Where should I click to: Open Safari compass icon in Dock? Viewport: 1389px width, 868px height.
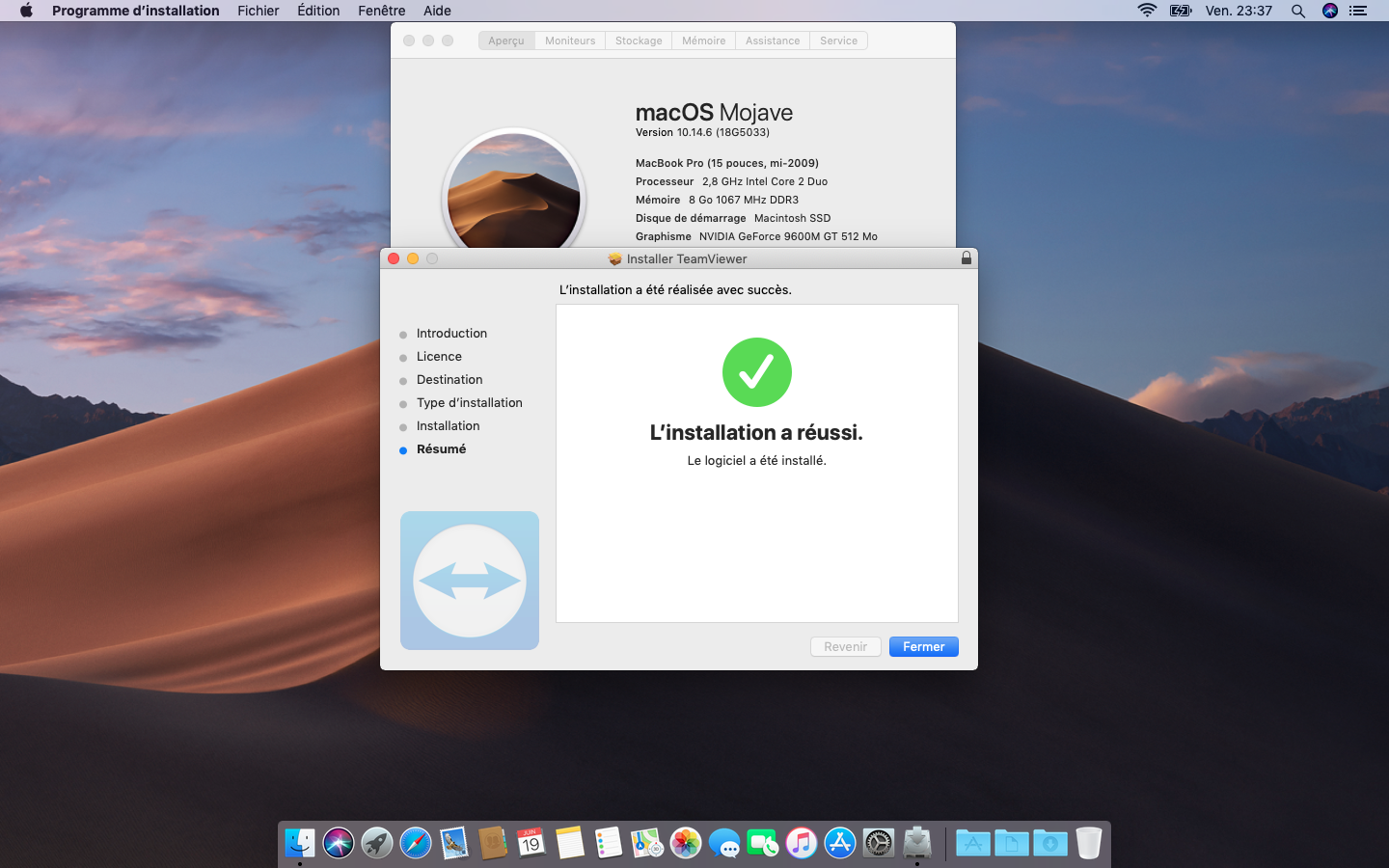coord(416,843)
